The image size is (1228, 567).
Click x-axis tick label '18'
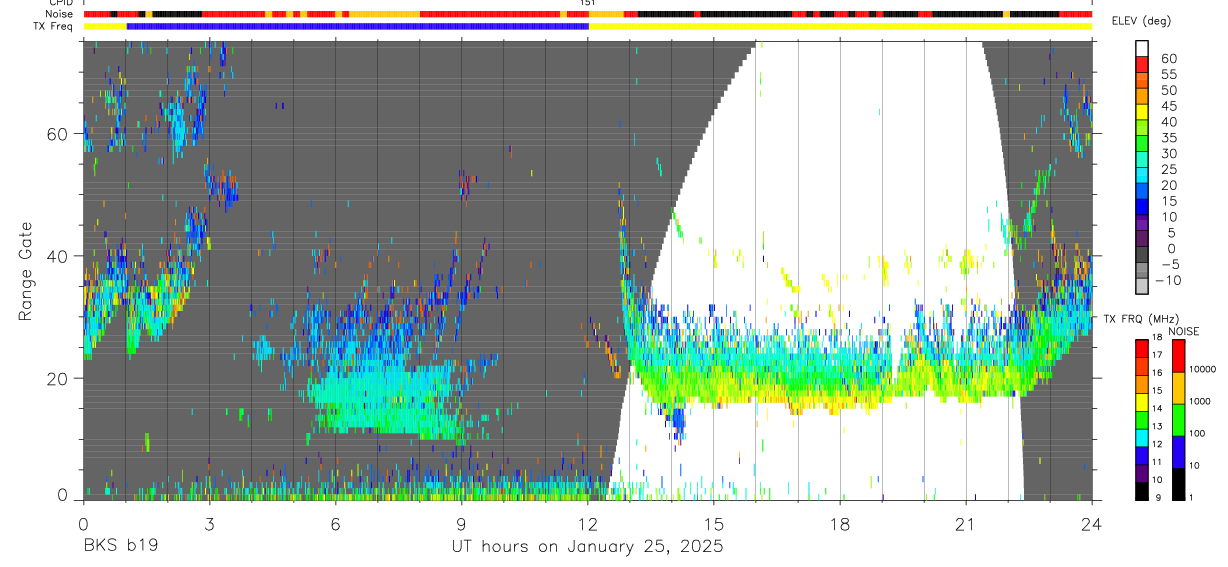[840, 524]
